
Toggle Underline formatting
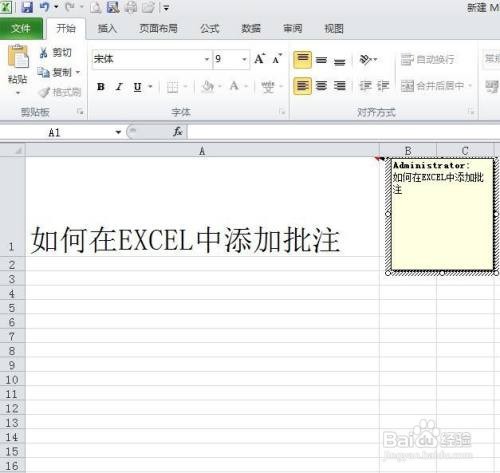point(137,87)
